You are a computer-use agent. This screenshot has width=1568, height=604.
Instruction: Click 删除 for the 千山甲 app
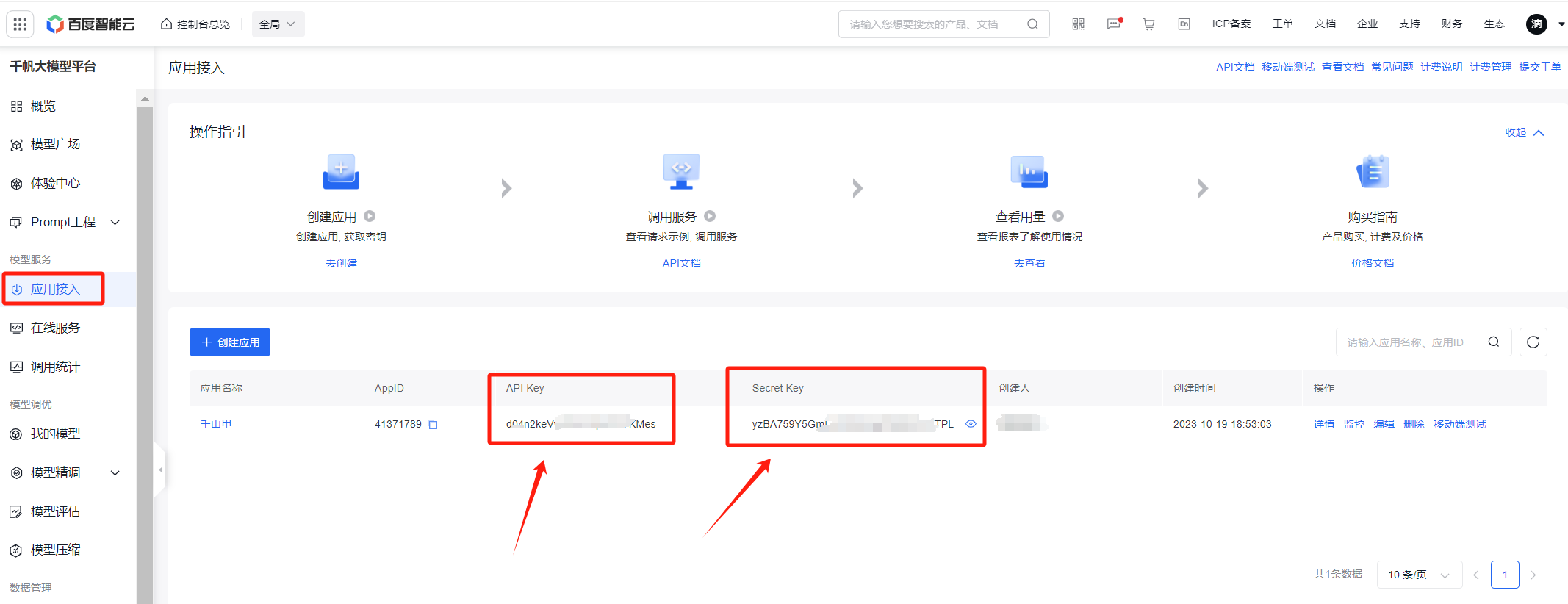pos(1414,424)
